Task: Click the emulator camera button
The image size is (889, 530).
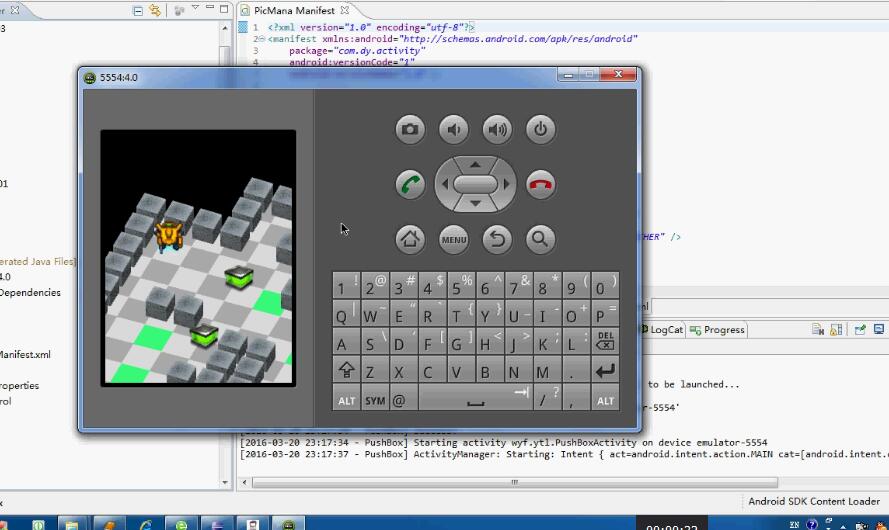Action: click(x=410, y=129)
